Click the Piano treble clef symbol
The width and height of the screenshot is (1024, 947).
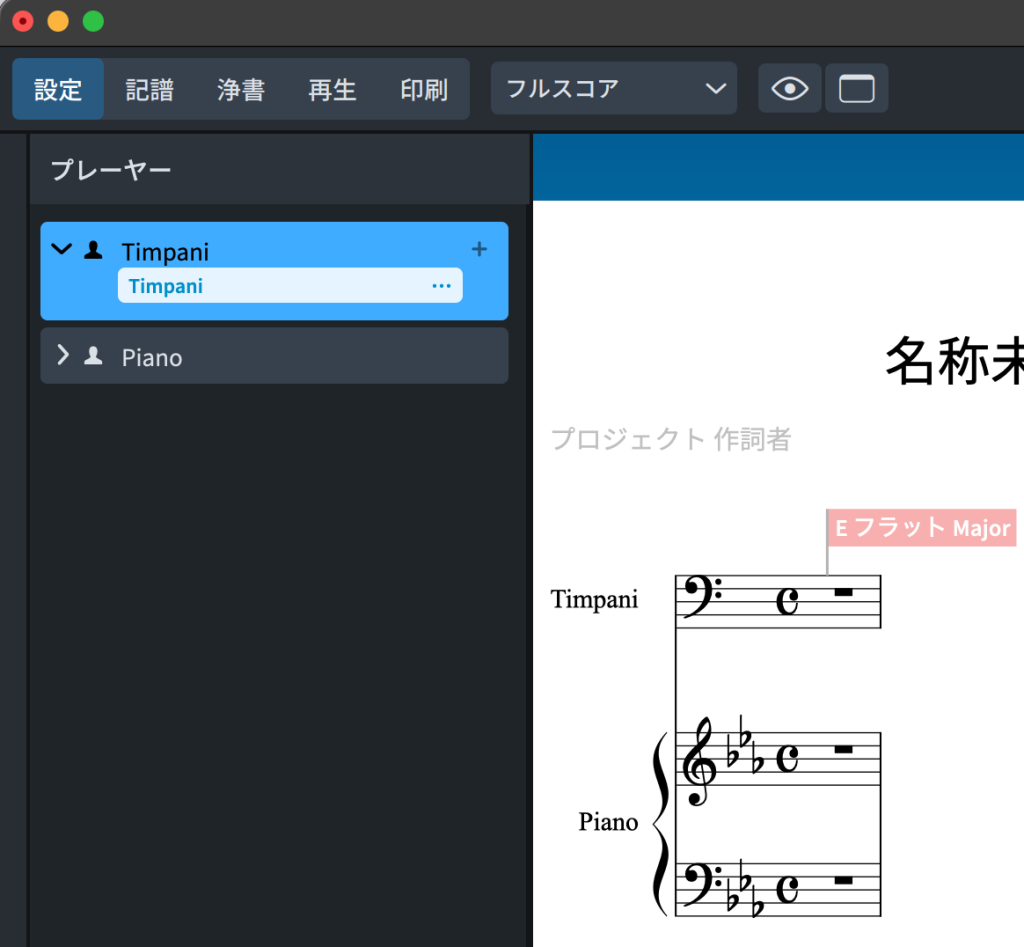(x=700, y=762)
